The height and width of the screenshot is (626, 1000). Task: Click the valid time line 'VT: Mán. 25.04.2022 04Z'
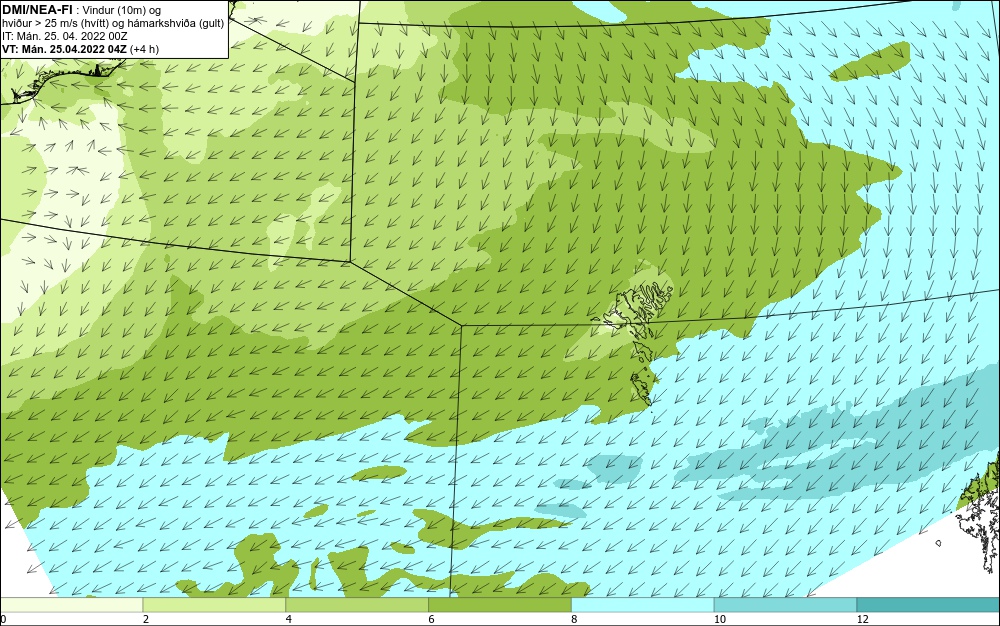pos(64,49)
